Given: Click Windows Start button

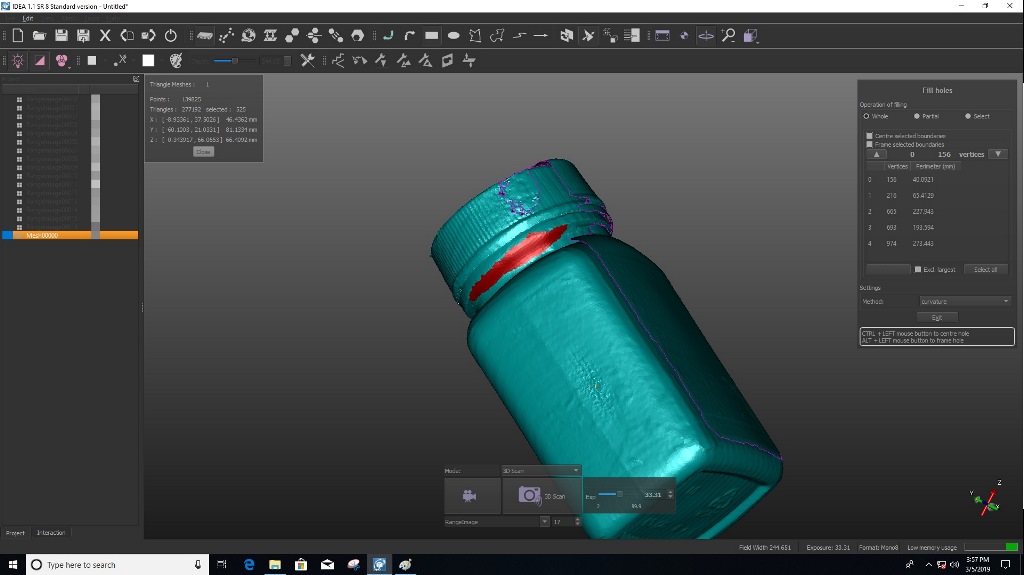Looking at the screenshot, I should coord(12,565).
